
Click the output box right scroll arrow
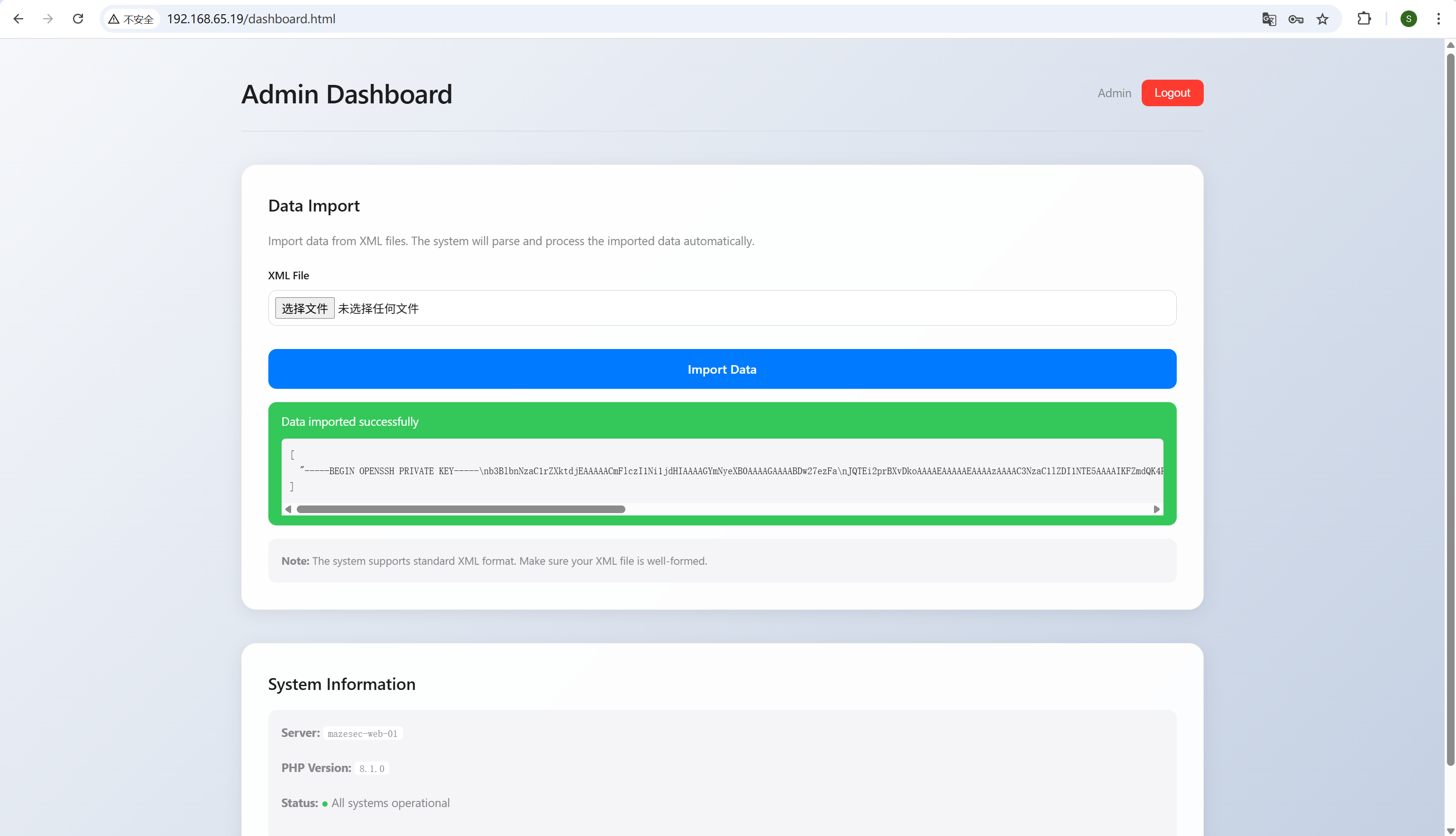(x=1156, y=509)
